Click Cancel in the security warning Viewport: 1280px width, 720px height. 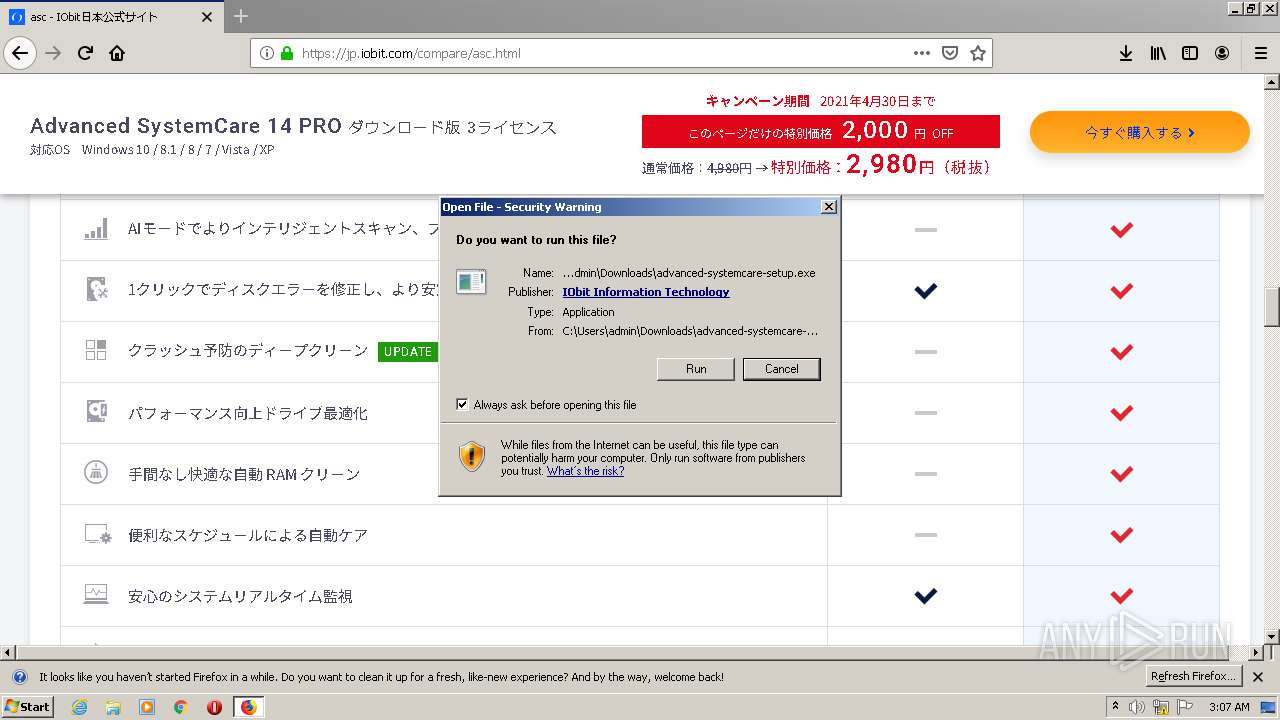coord(782,369)
